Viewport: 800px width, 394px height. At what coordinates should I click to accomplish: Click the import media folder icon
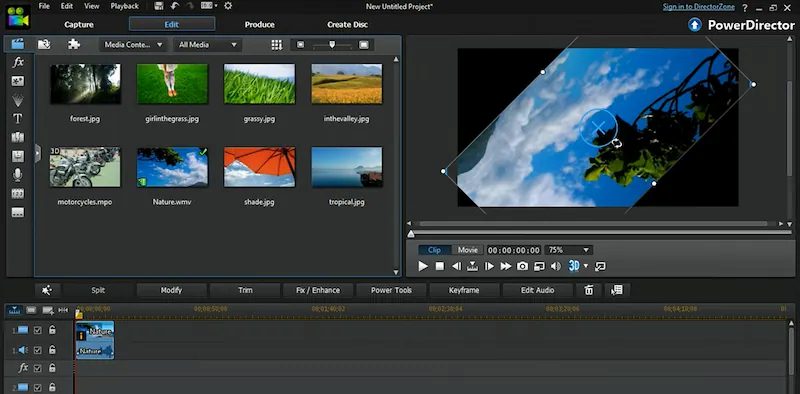click(x=44, y=44)
